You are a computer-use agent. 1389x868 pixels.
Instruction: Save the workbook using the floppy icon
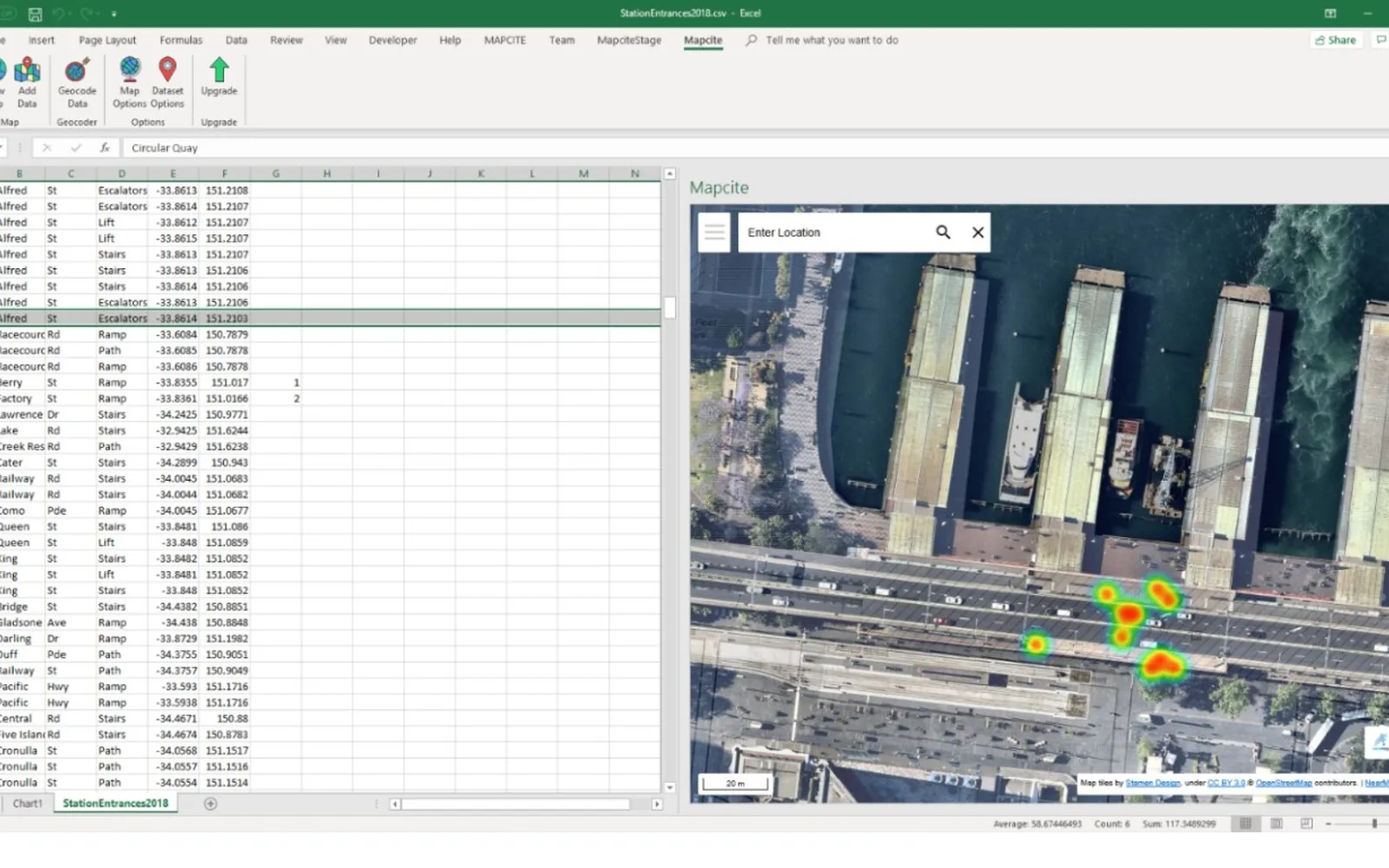tap(35, 14)
